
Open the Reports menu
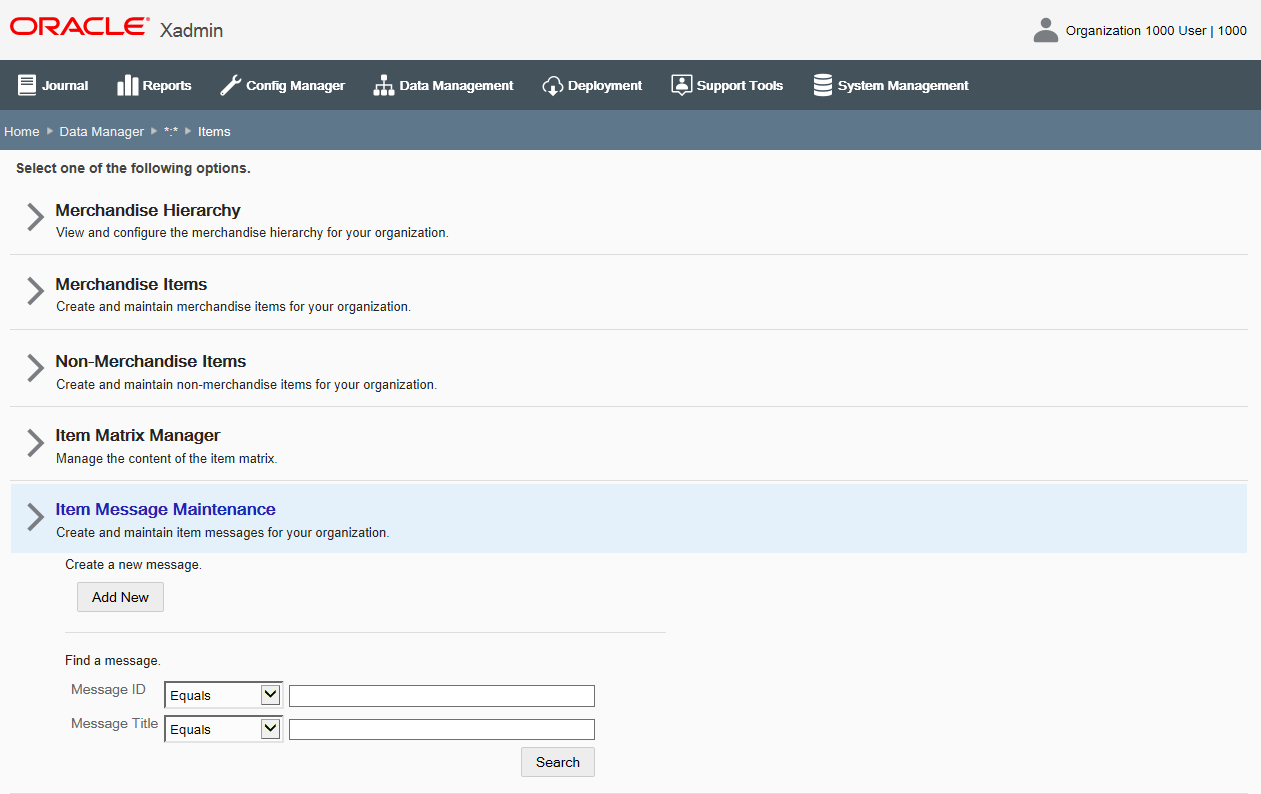[x=154, y=85]
